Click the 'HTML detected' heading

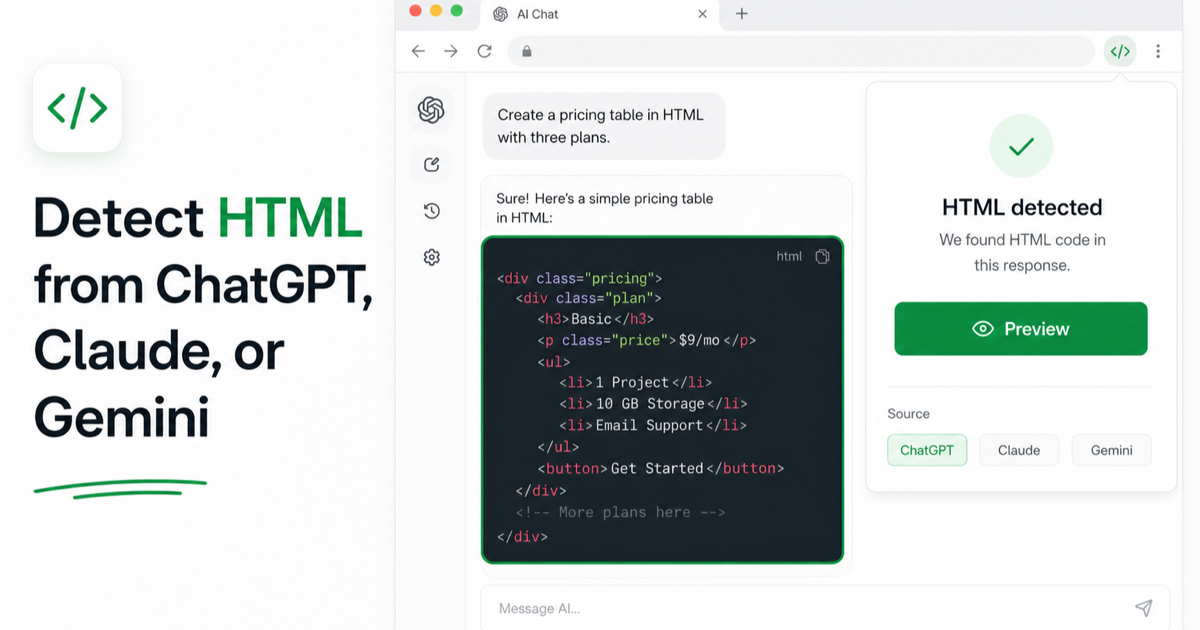pyautogui.click(x=1022, y=208)
